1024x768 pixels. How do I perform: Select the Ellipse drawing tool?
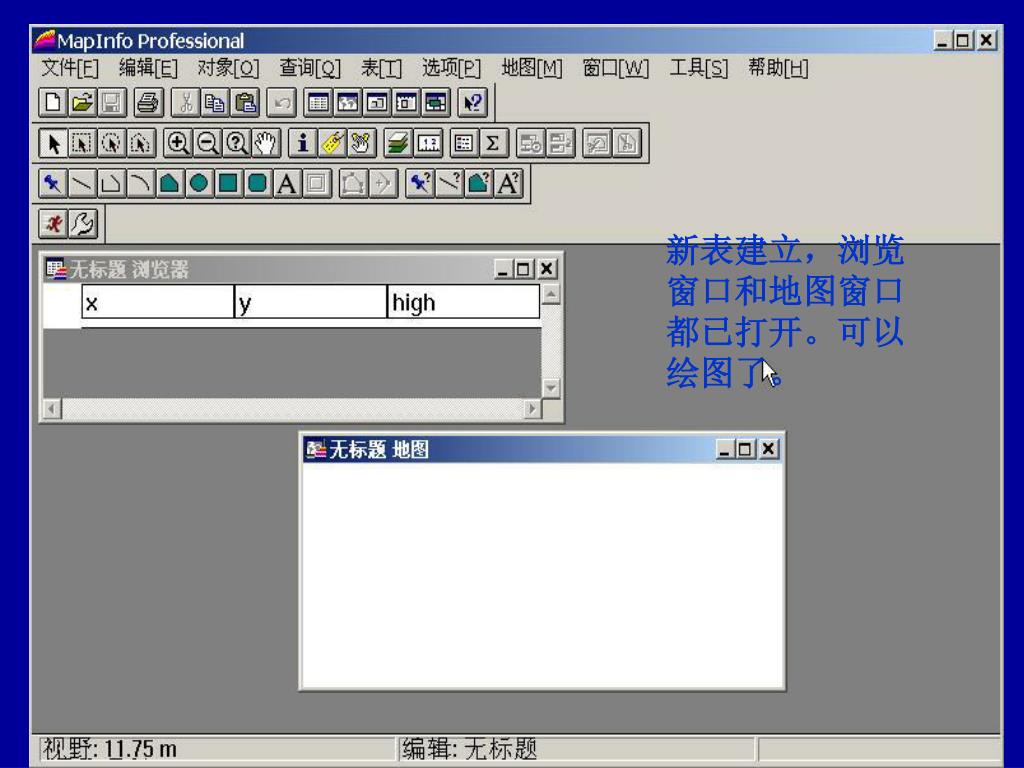199,184
